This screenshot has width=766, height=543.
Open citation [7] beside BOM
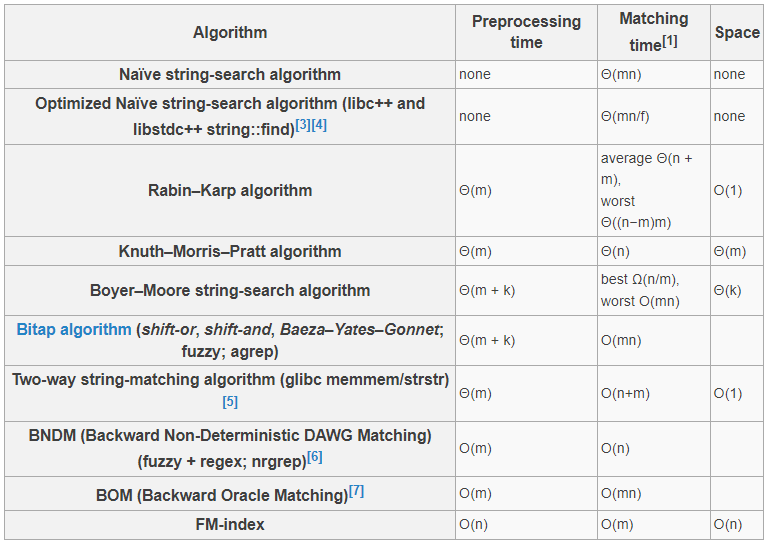click(357, 491)
